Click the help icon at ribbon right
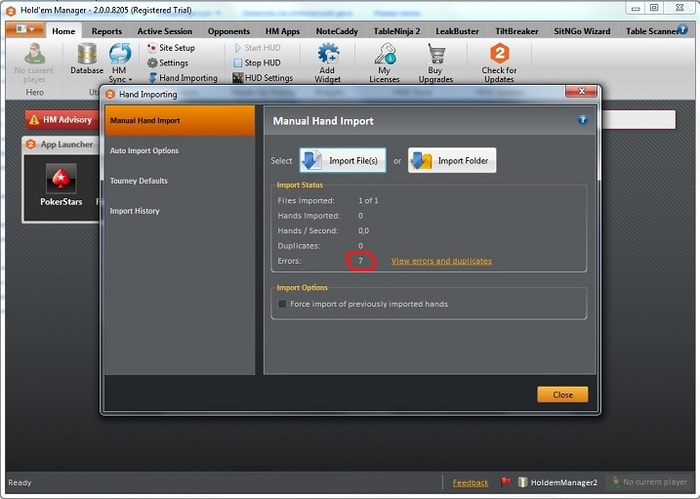Viewport: 700px width, 499px height. [x=682, y=29]
